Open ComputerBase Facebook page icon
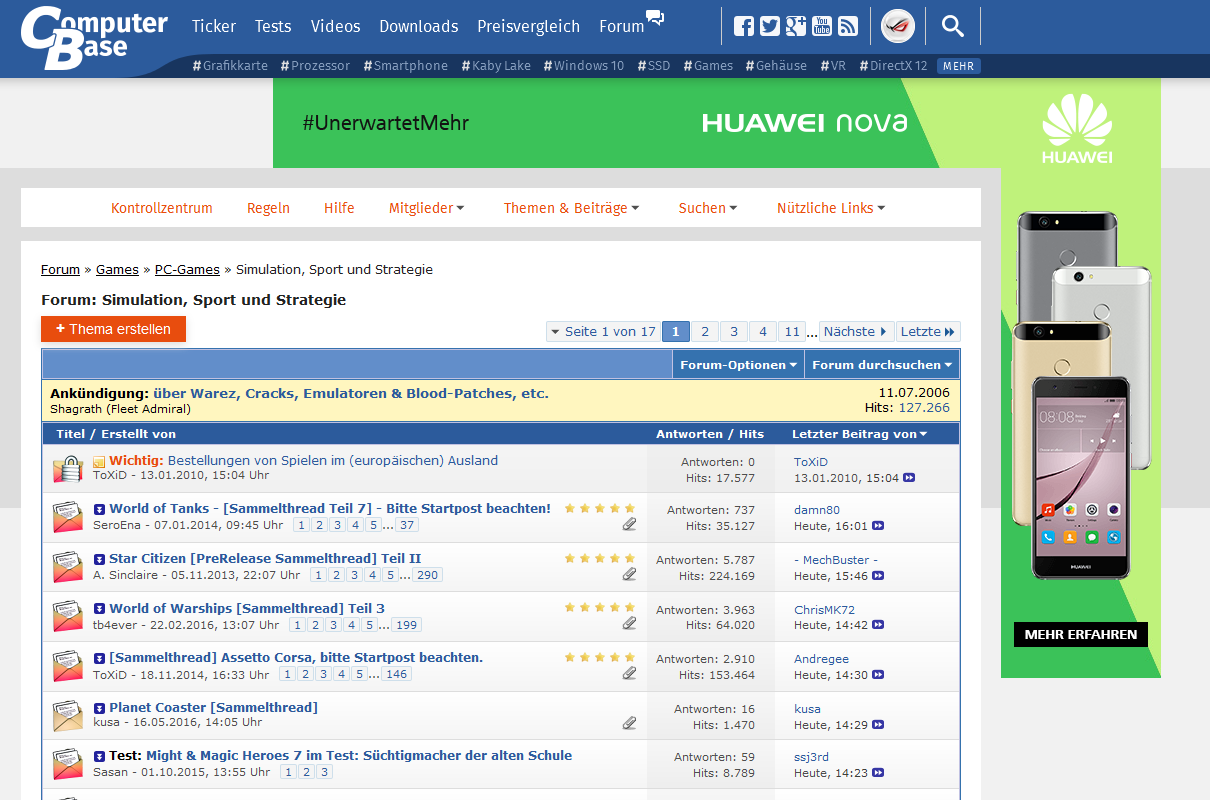1210x800 pixels. (x=744, y=26)
